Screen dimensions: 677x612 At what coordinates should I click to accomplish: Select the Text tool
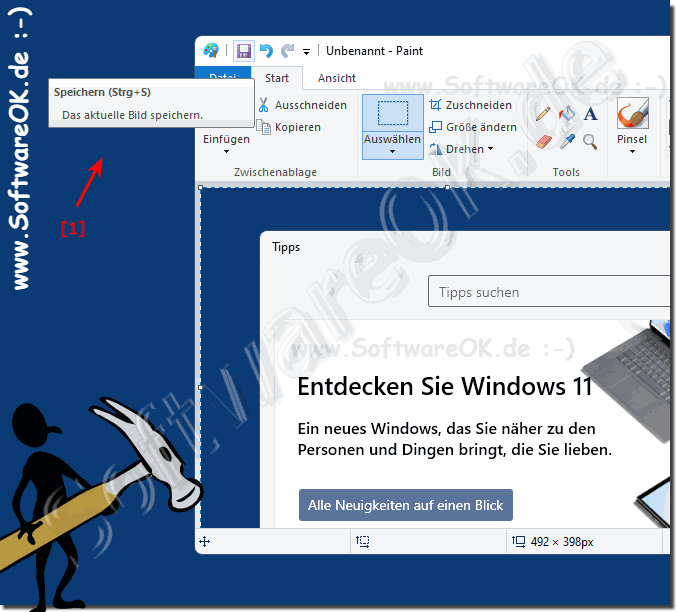tap(590, 114)
